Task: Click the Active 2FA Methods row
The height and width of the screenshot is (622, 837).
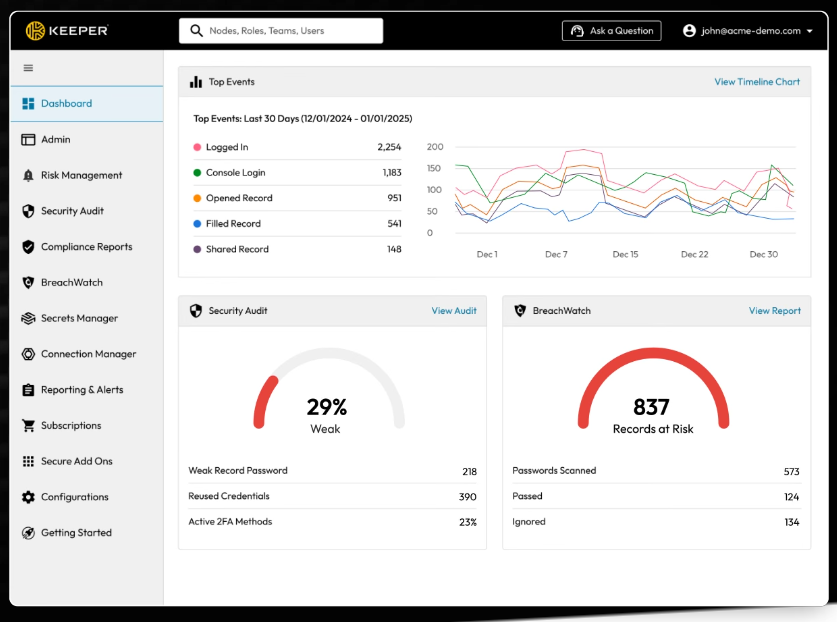Action: 332,522
